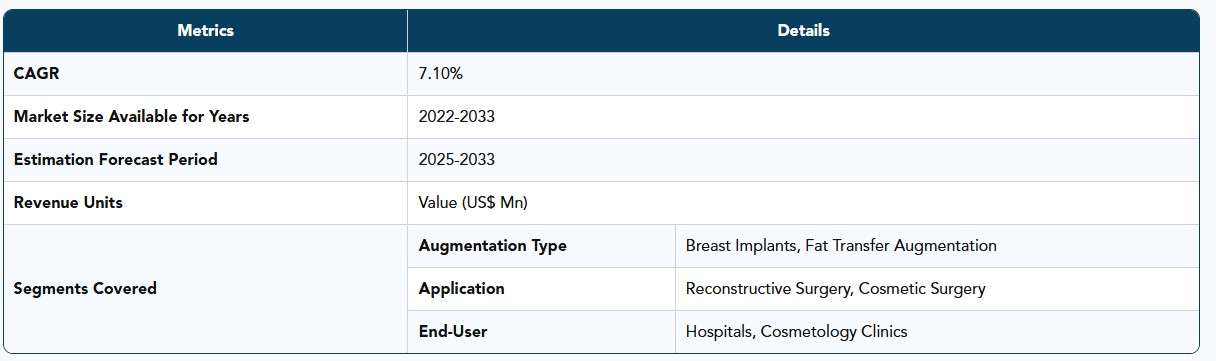Click Hospitals, Cosmetology Clinics text
The image size is (1216, 361).
796,331
